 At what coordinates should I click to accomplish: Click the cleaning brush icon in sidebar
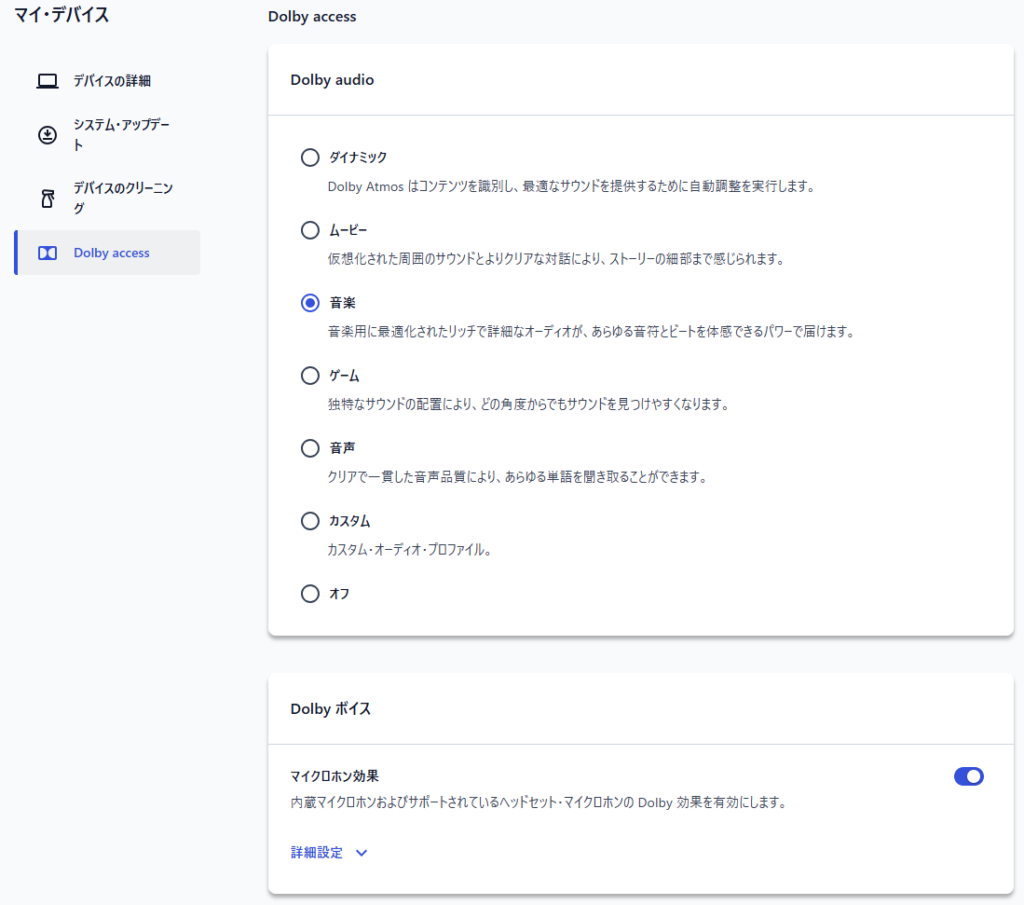tap(47, 198)
